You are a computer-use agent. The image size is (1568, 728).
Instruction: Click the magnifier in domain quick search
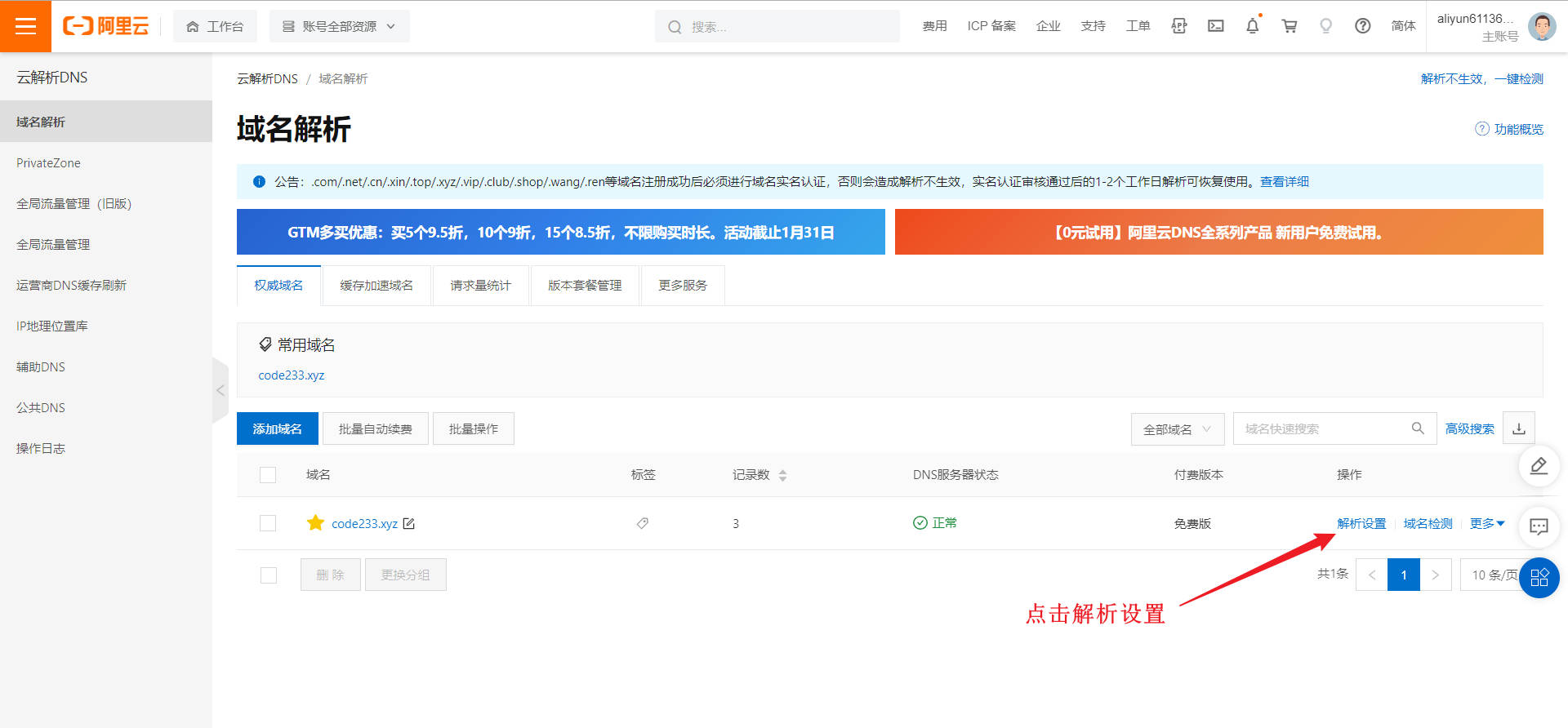point(1418,428)
